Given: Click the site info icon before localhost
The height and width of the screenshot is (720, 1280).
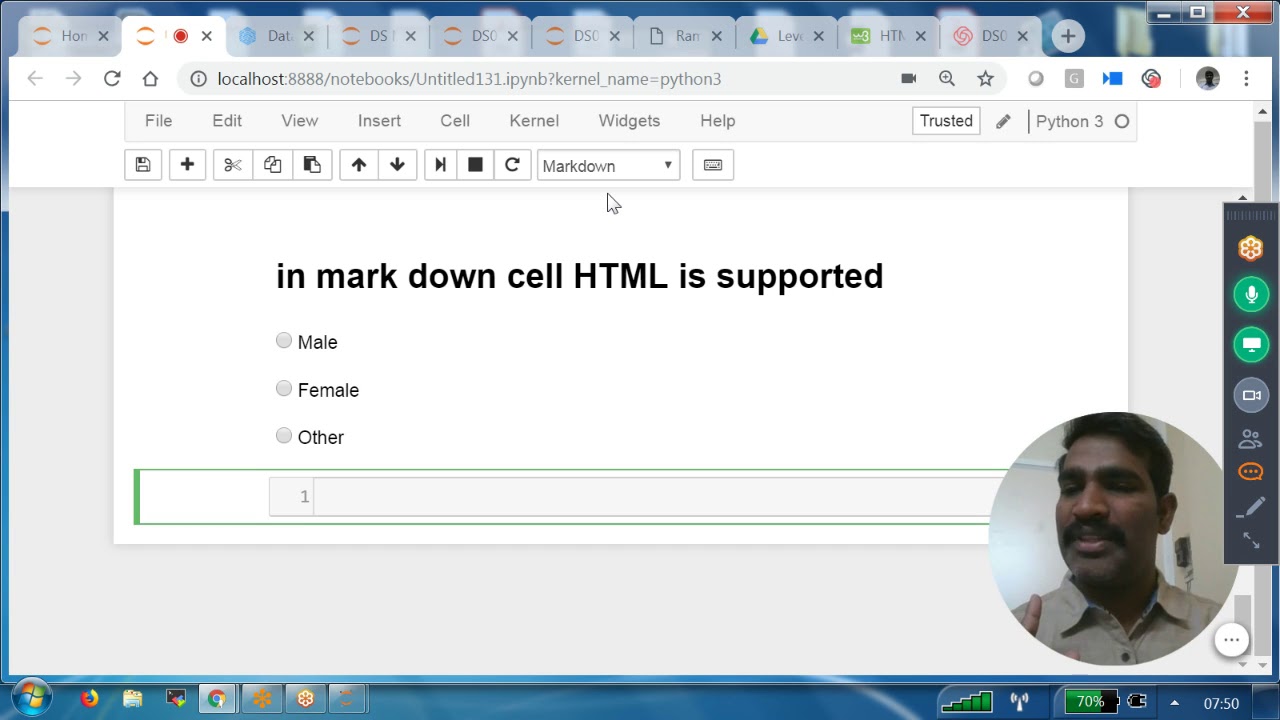Looking at the screenshot, I should click(x=198, y=78).
